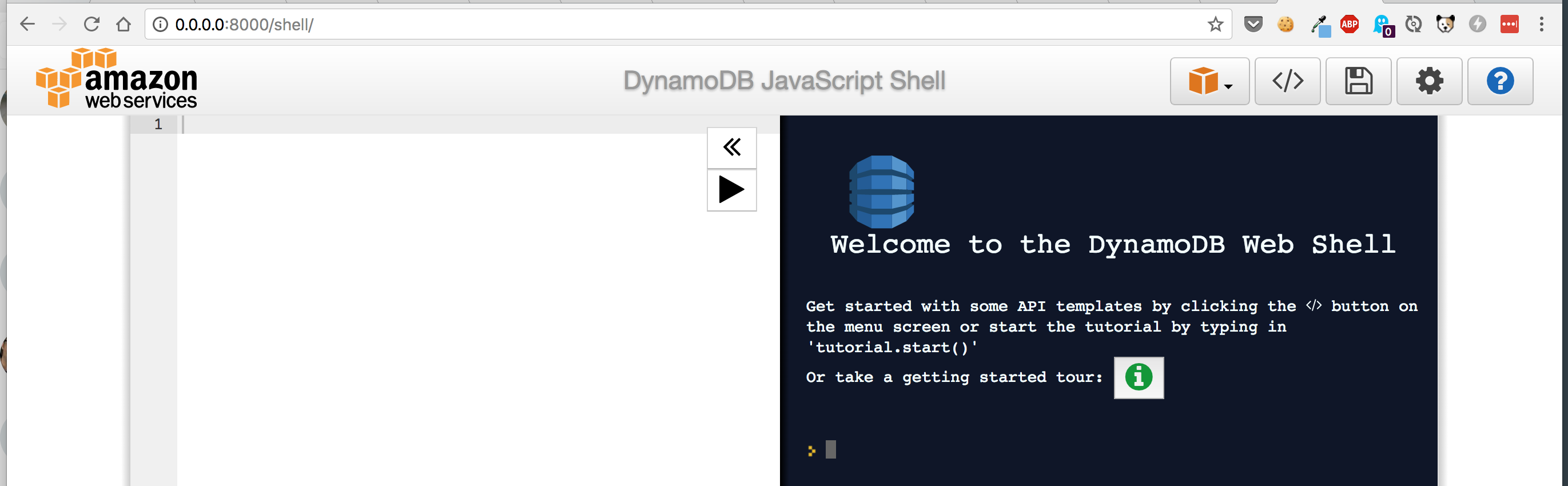This screenshot has width=1568, height=486.
Task: Click the 'tutorial.start()' text in console
Action: coord(892,347)
